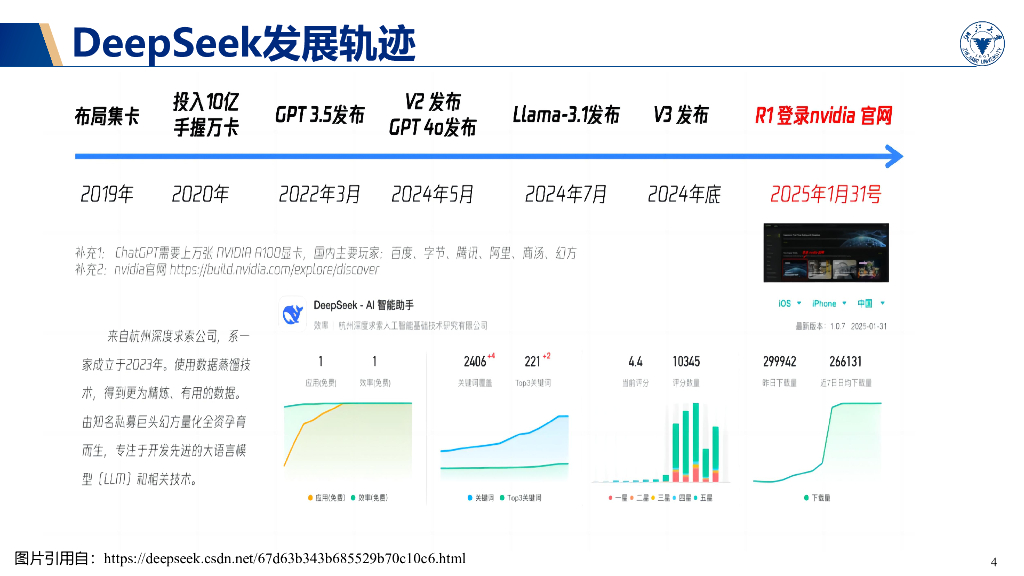Screen dimensions: 1024x576
Task: Click the 299942 yesterday downloads value
Action: tap(780, 362)
